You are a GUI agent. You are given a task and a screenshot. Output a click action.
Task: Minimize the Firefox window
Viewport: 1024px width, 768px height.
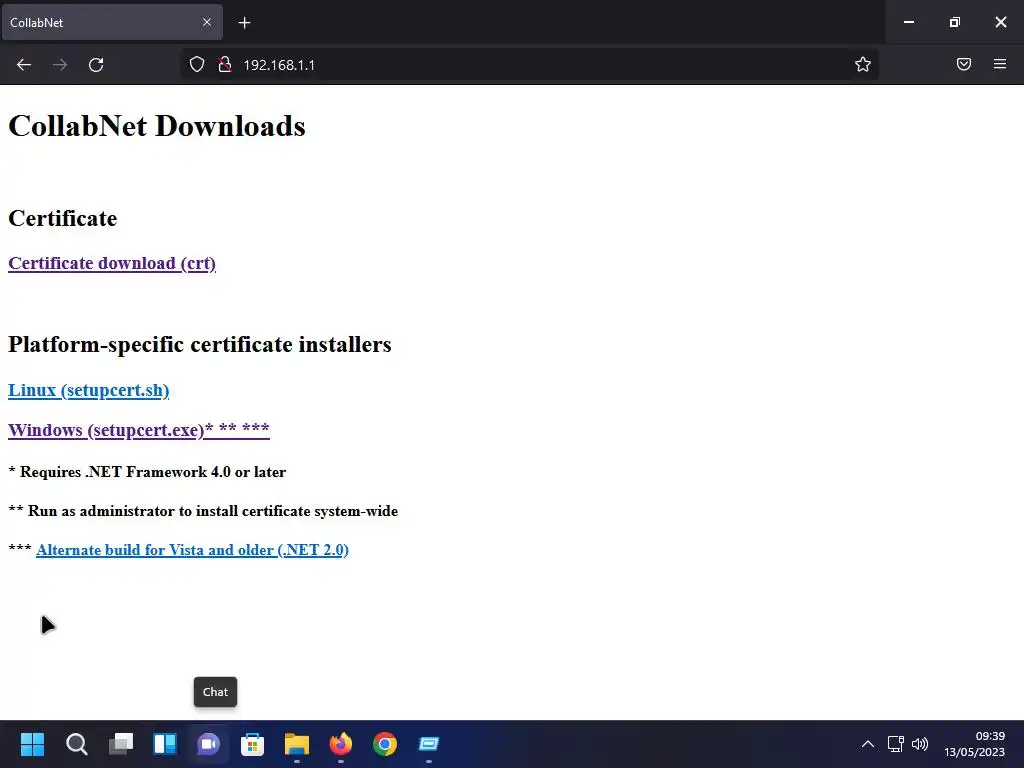click(908, 22)
